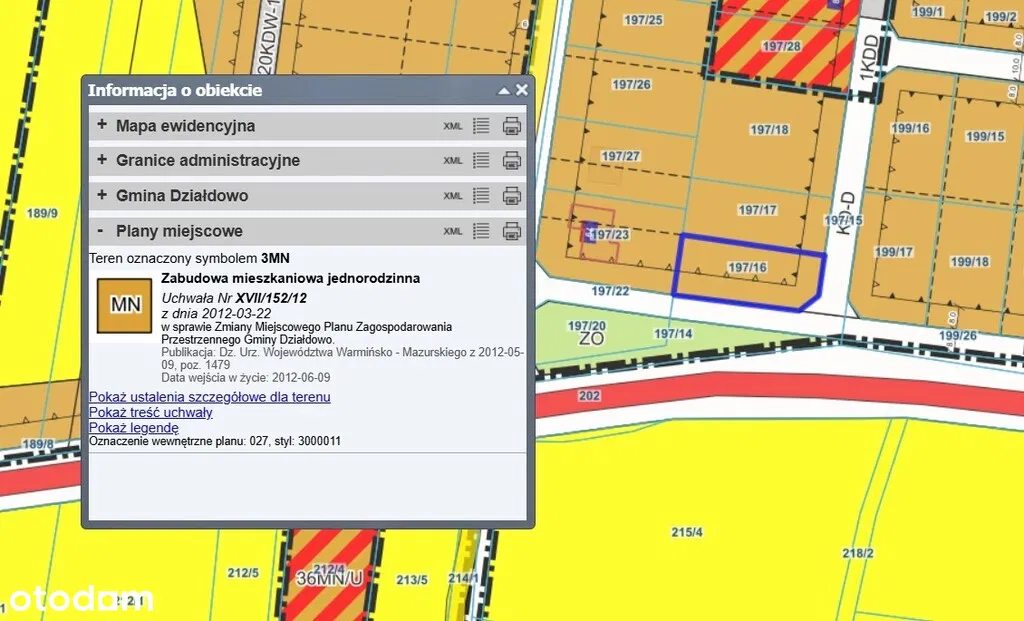Screen dimensions: 1024x621
Task: Roll up the Informacja o obiekcie panel
Action: pyautogui.click(x=504, y=90)
